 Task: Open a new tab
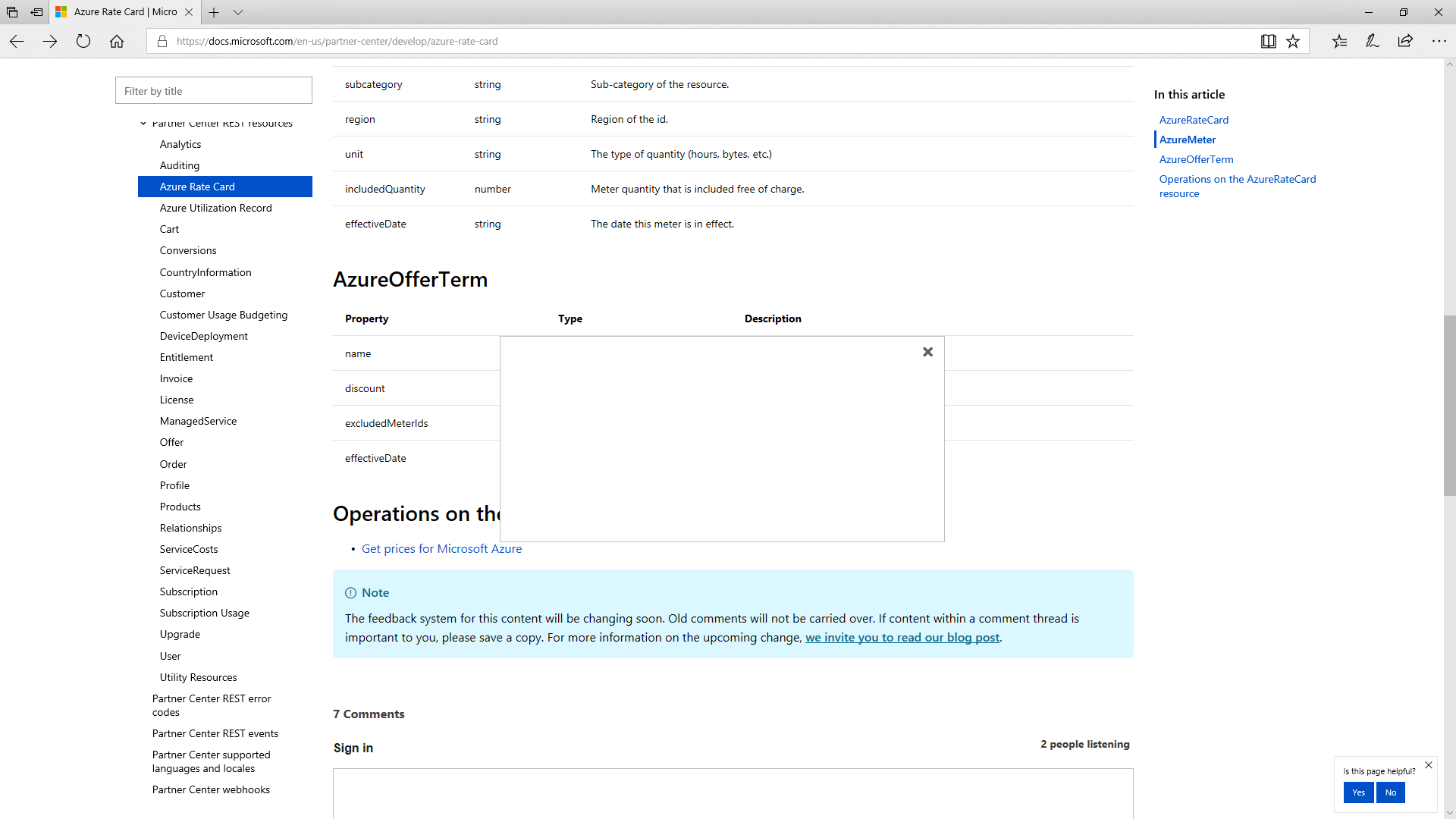pyautogui.click(x=214, y=12)
